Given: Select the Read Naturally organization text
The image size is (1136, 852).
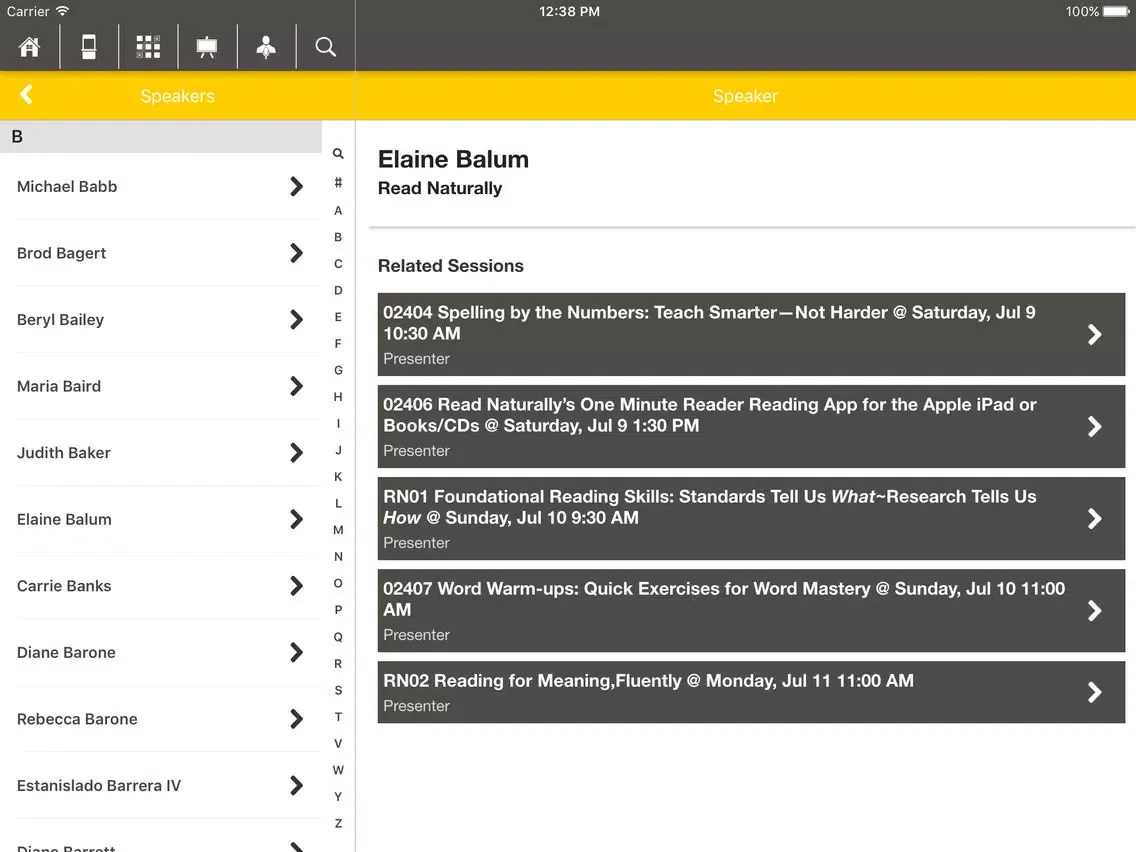Looking at the screenshot, I should [x=440, y=188].
